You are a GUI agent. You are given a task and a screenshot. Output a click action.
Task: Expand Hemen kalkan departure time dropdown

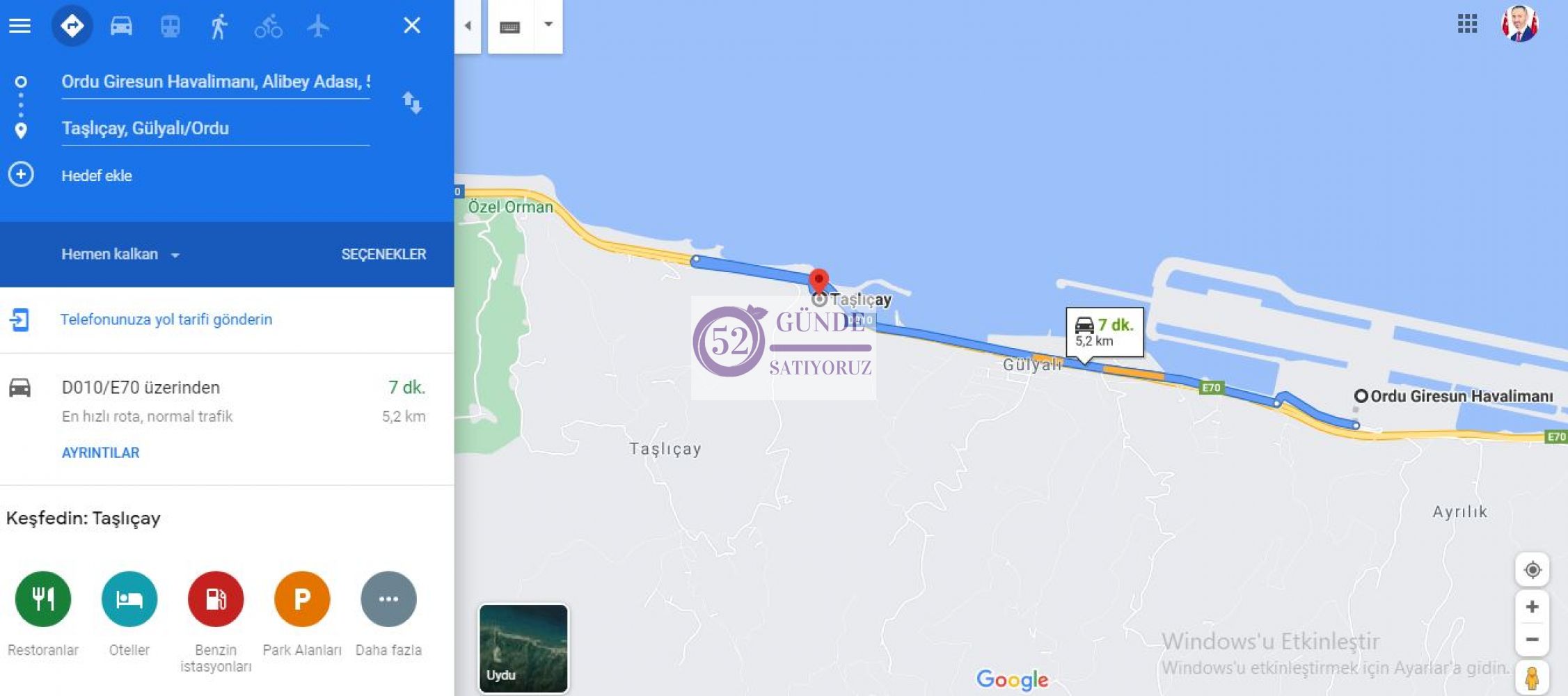120,254
